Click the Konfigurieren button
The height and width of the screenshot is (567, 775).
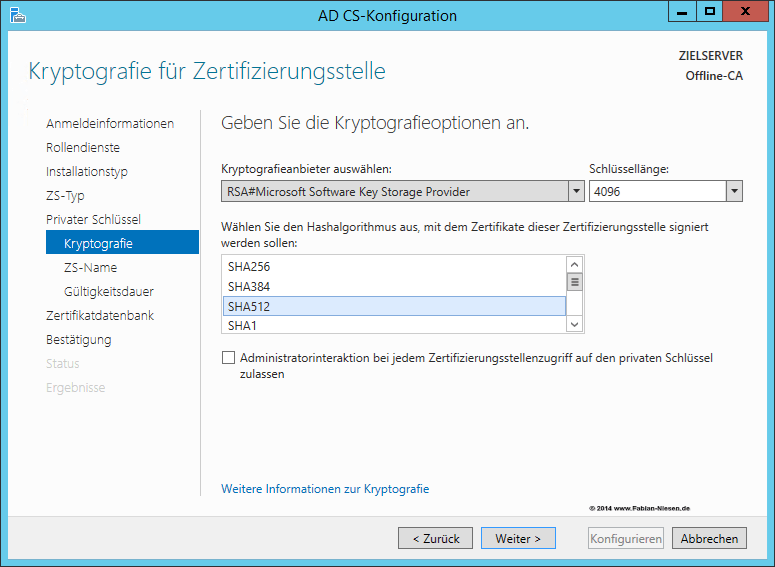click(626, 538)
